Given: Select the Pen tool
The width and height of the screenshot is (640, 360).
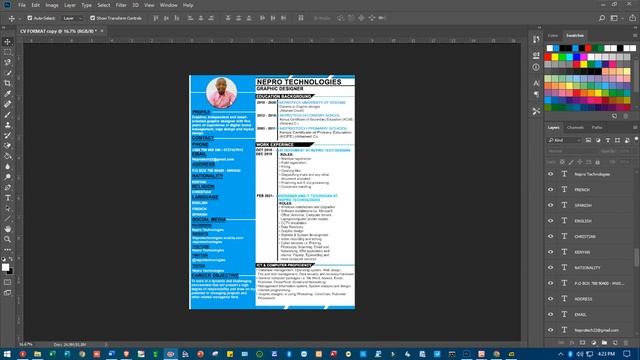Looking at the screenshot, I should pyautogui.click(x=7, y=187).
